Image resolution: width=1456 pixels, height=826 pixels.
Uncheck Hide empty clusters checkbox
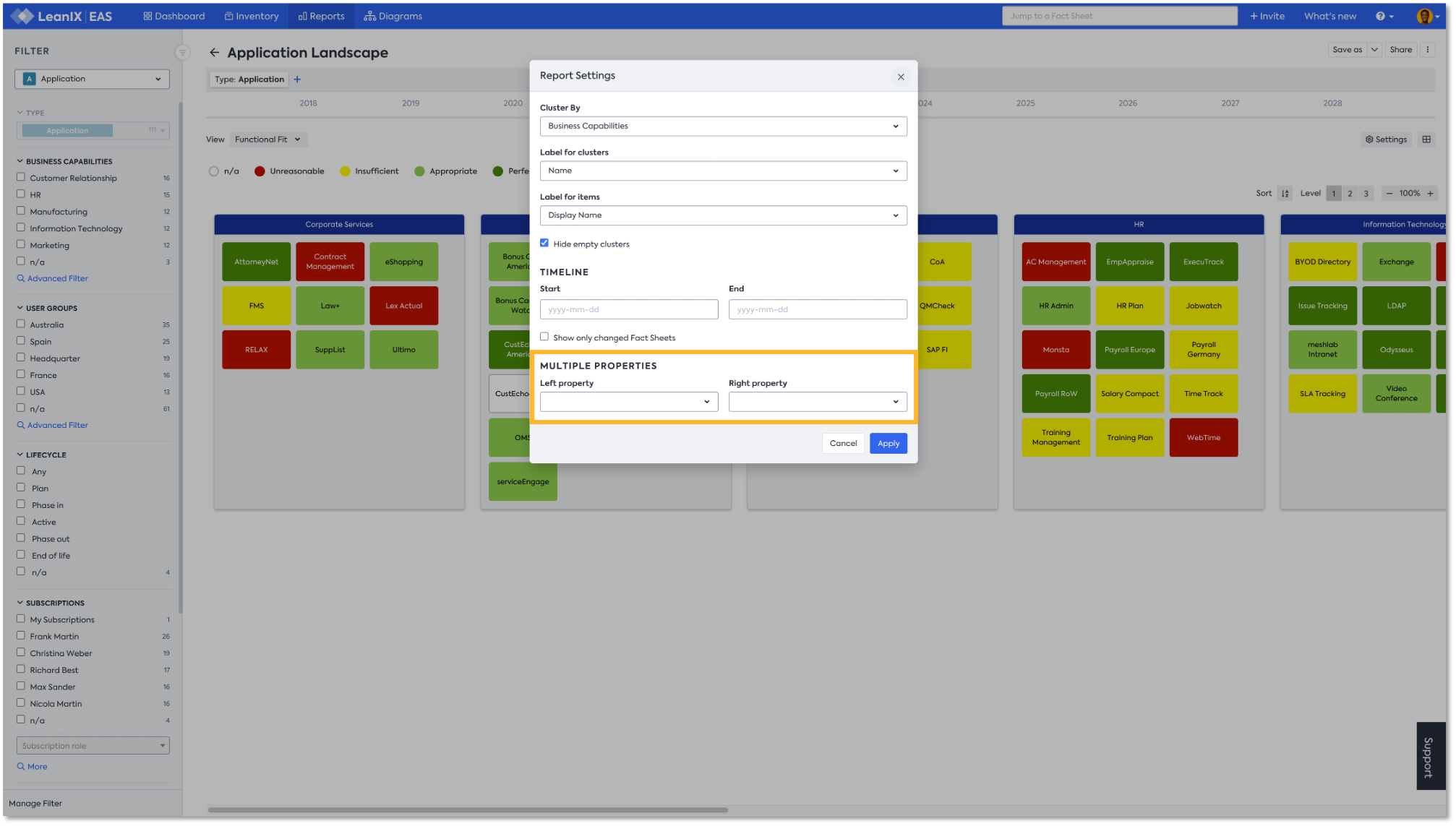pos(544,244)
